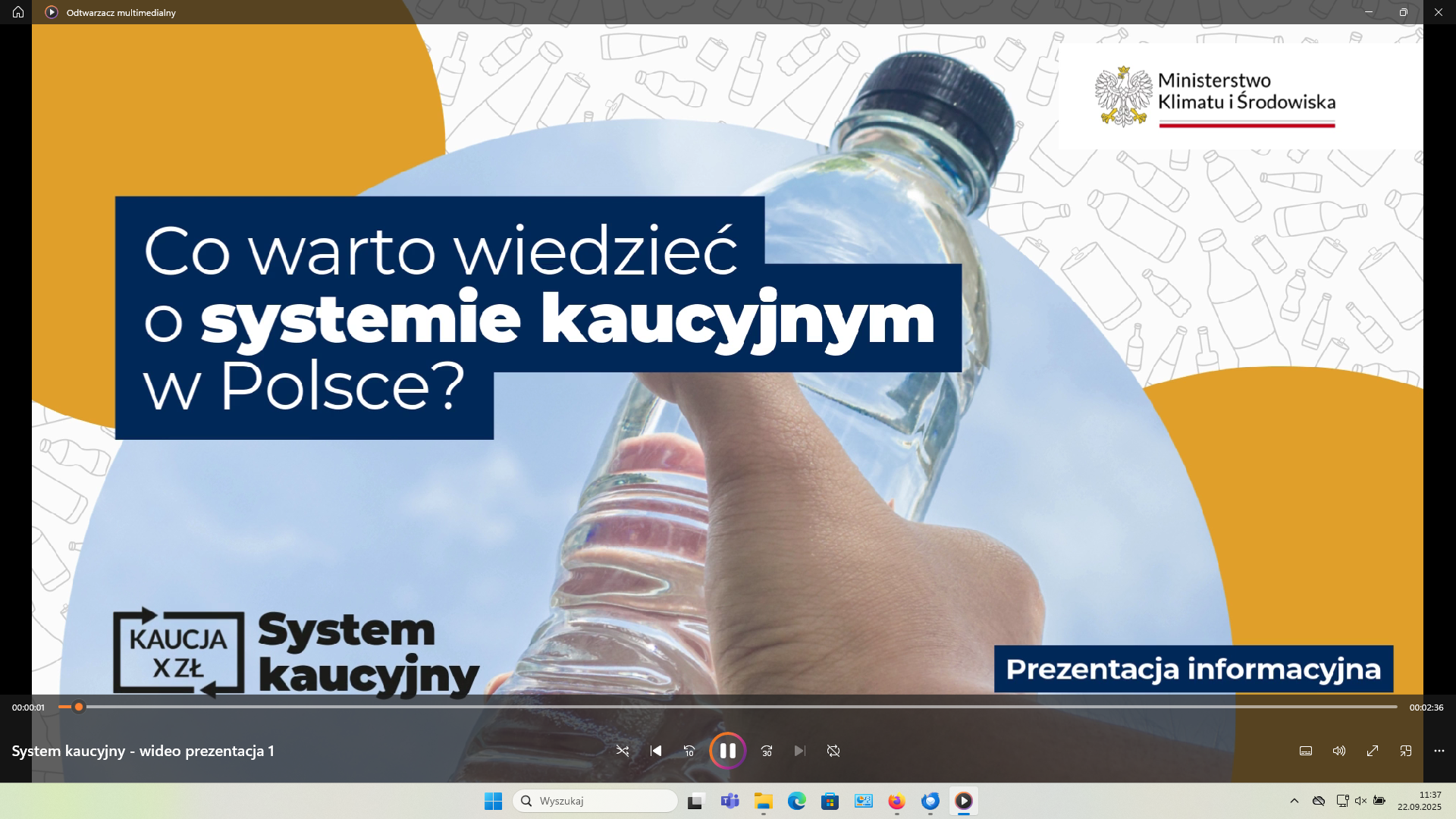Skip forward 30 seconds
The image size is (1456, 819).
[x=767, y=751]
